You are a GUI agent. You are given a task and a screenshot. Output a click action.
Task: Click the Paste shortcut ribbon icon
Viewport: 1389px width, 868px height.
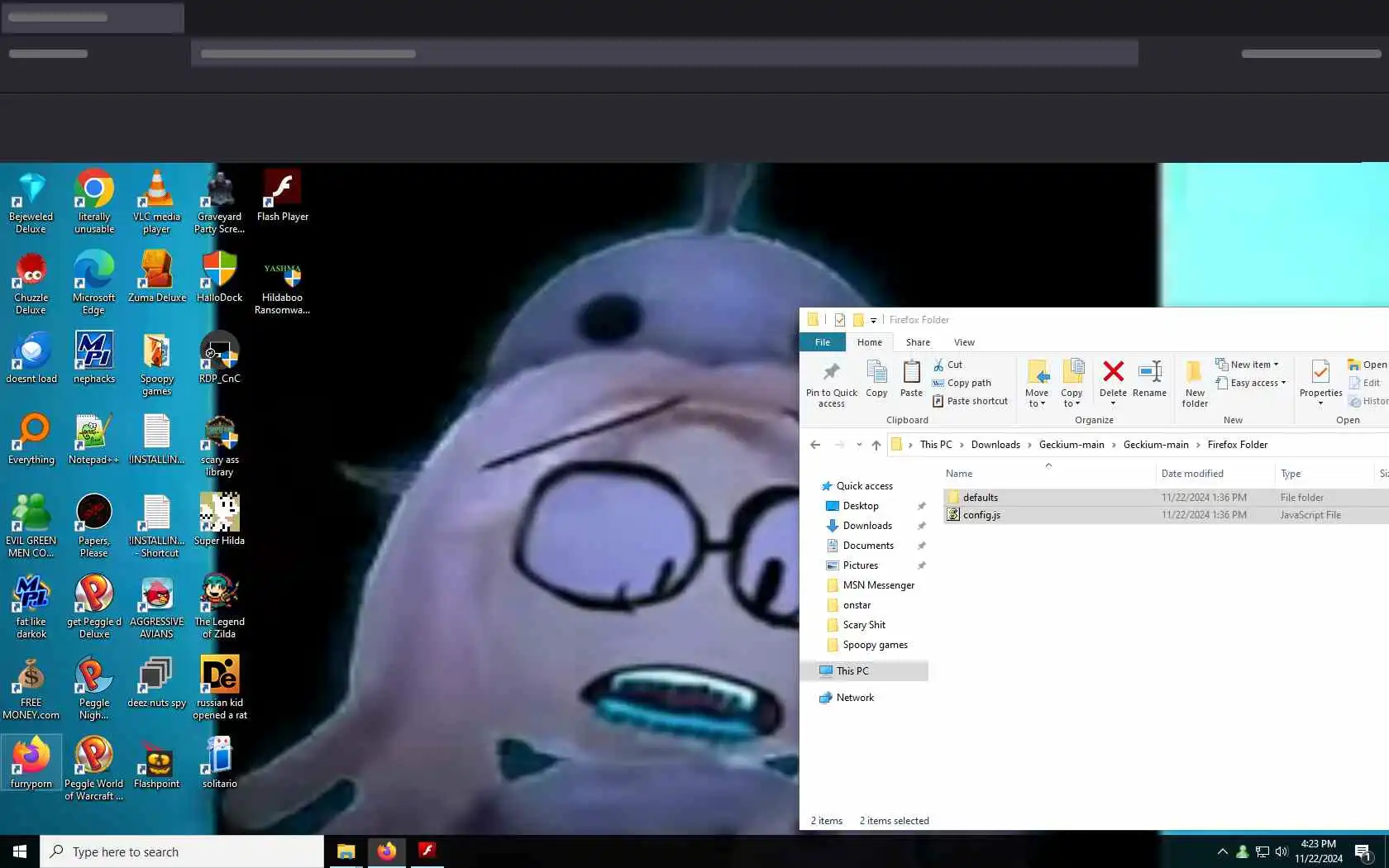938,401
